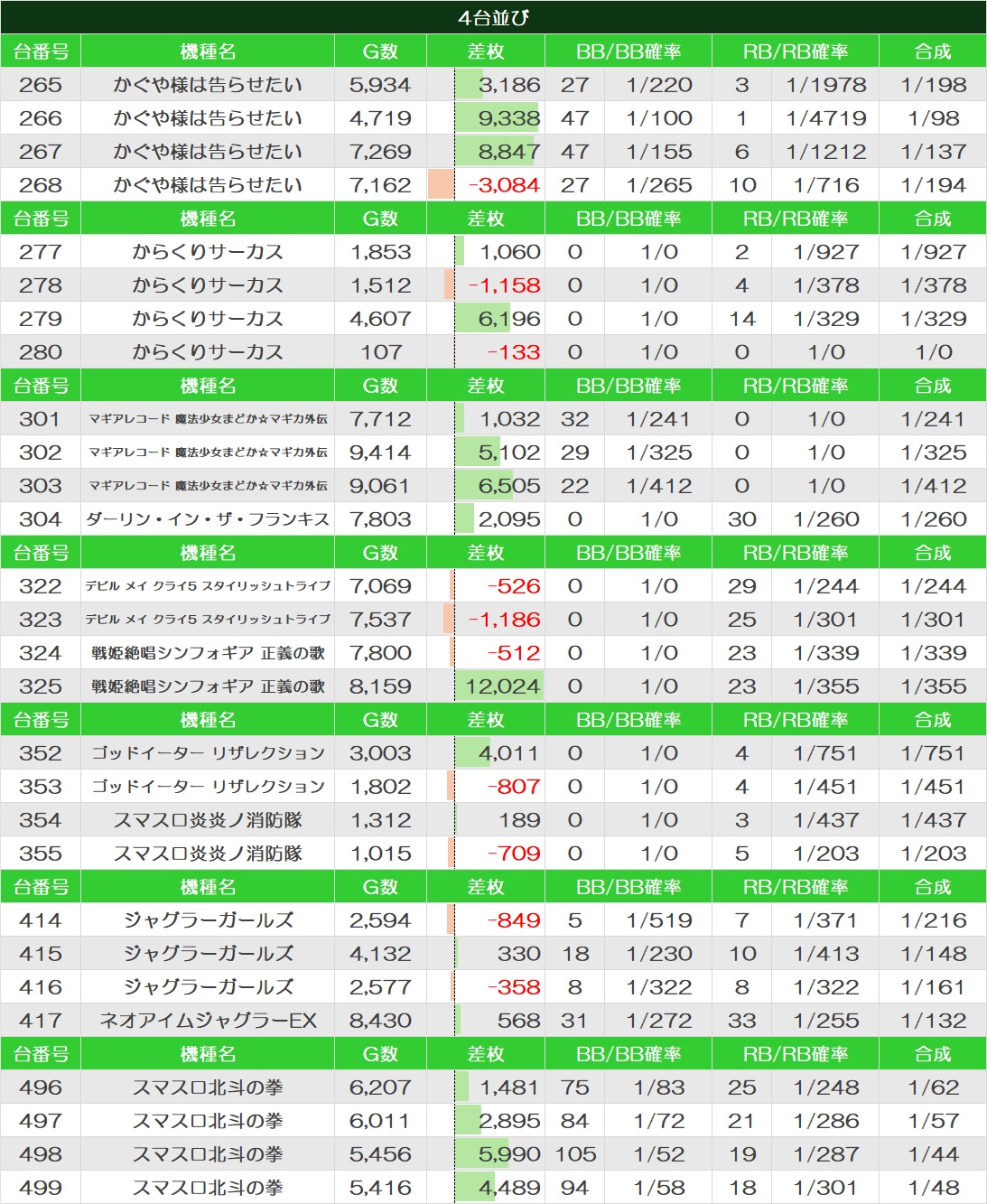This screenshot has width=987, height=1204.
Task: Select the 1/57 combined probability
Action: click(934, 1121)
